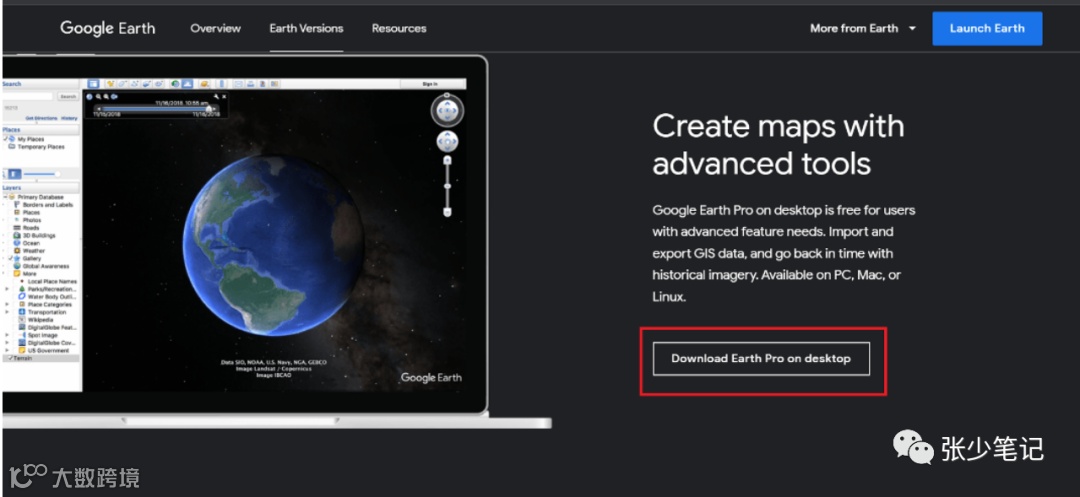Toggle the sidebar icon in Earth Pro toolbar
This screenshot has width=1080, height=497.
(94, 84)
